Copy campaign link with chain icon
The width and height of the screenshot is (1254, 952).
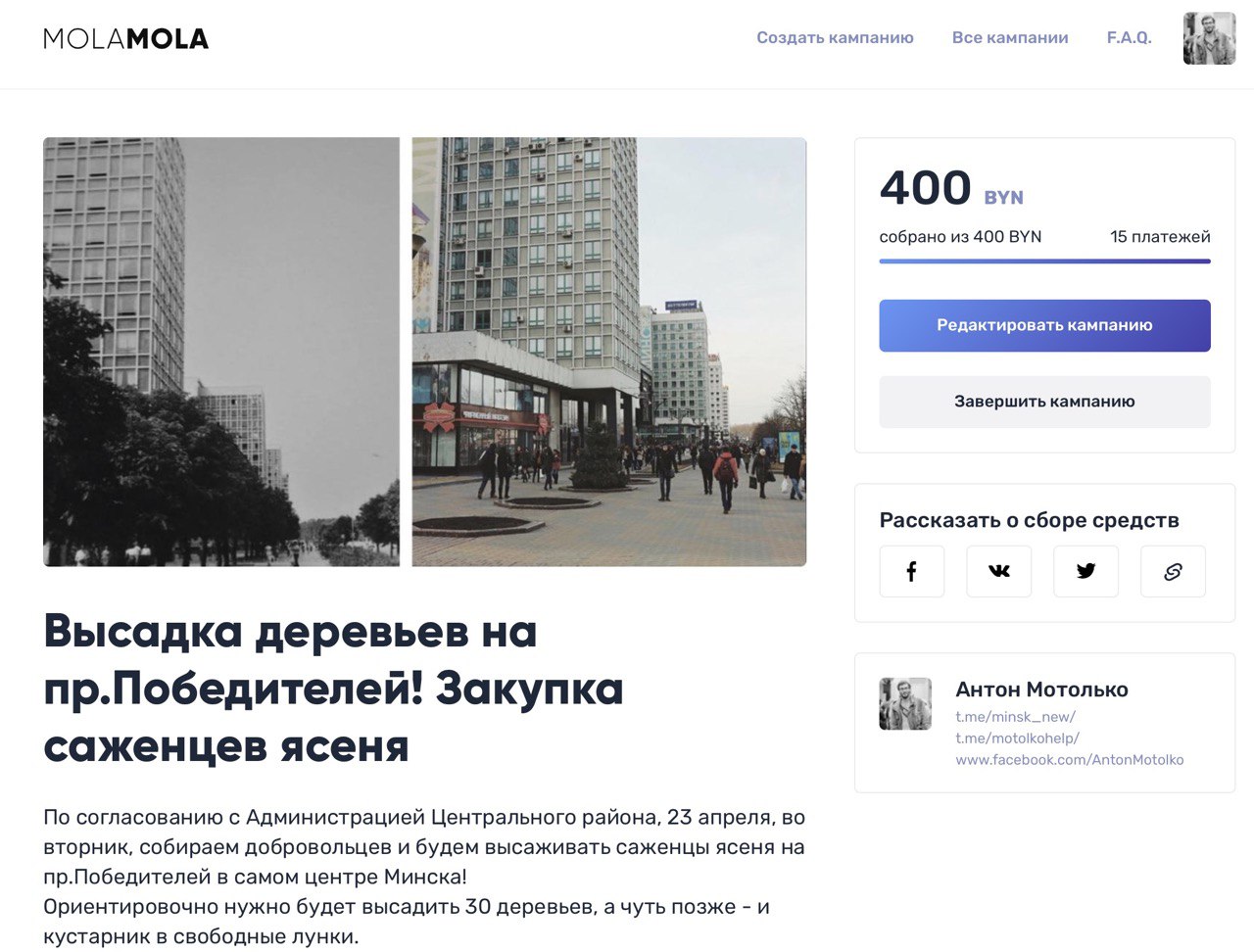pyautogui.click(x=1173, y=571)
